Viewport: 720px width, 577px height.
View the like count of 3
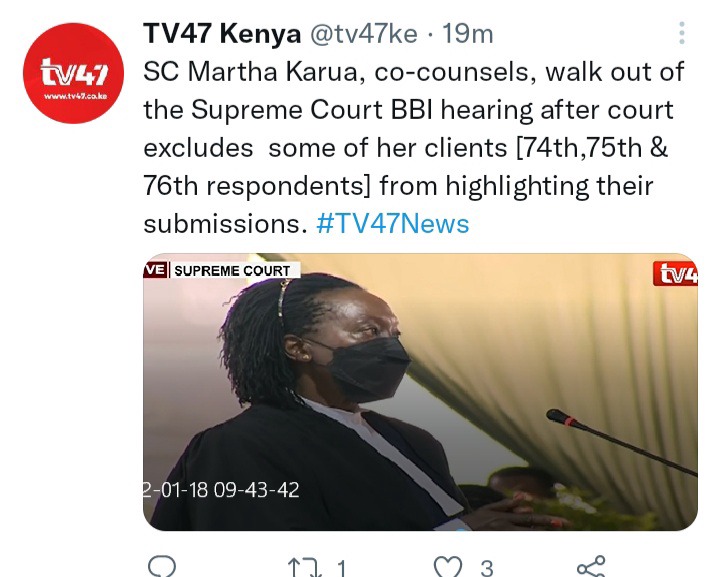tap(487, 568)
